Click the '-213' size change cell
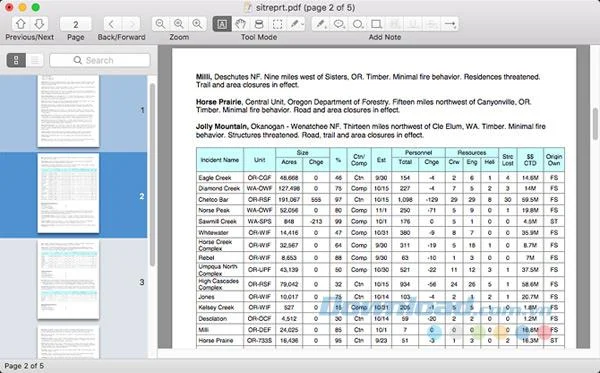 316,222
